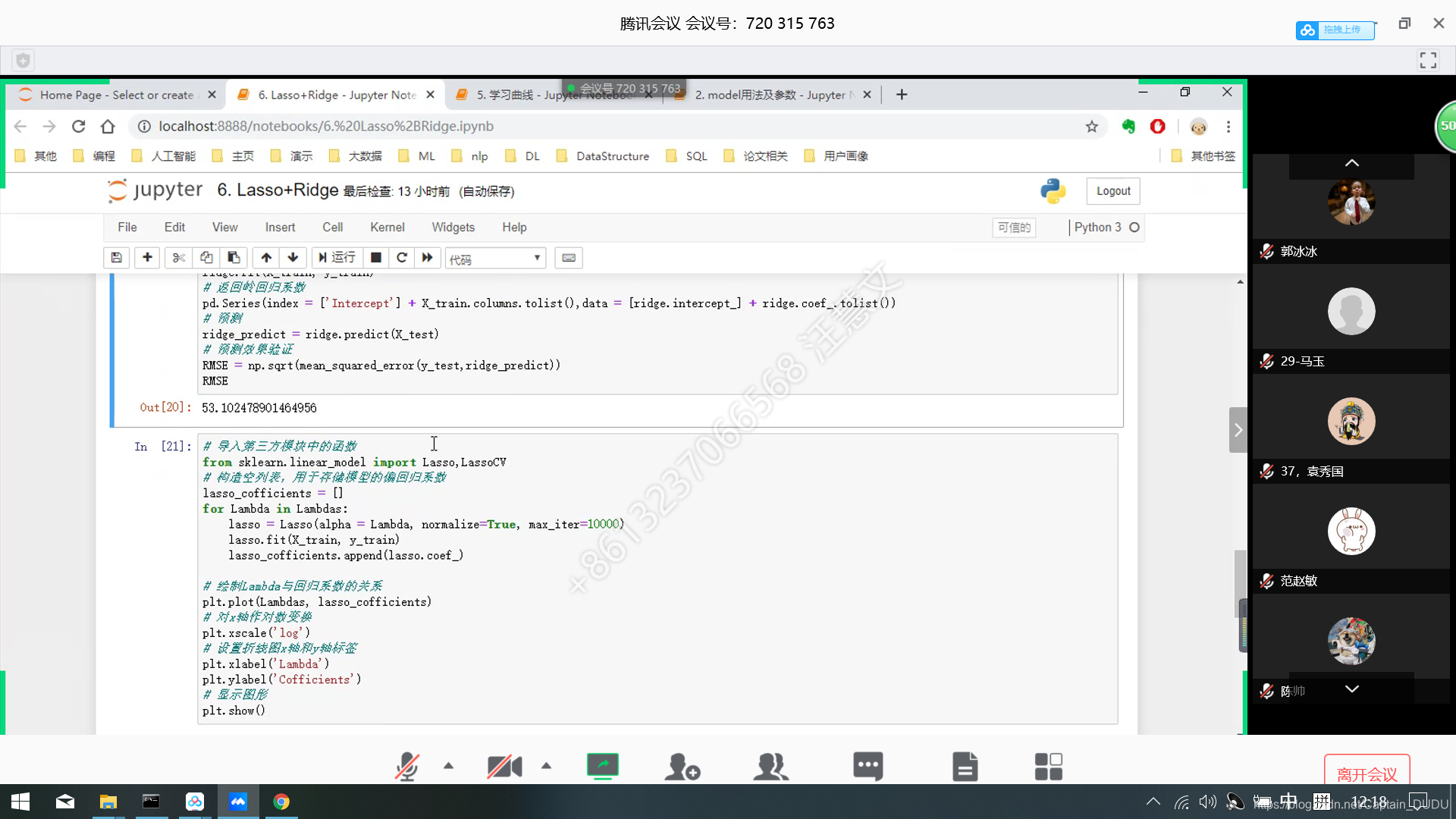Viewport: 1456px width, 819px height.
Task: Reload the page in Chrome
Action: tap(78, 126)
